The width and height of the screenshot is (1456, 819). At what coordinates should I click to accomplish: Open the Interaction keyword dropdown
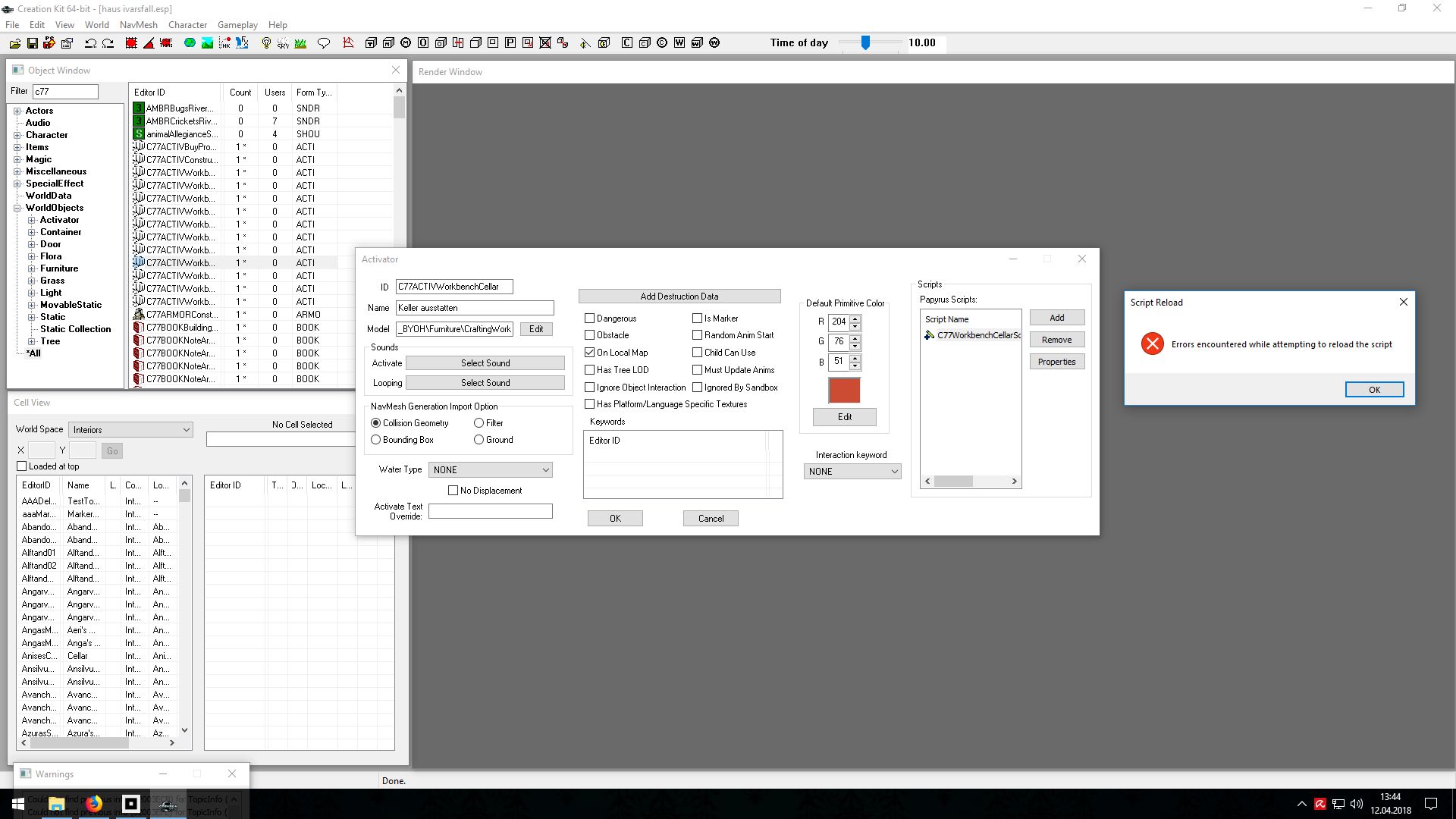click(852, 472)
